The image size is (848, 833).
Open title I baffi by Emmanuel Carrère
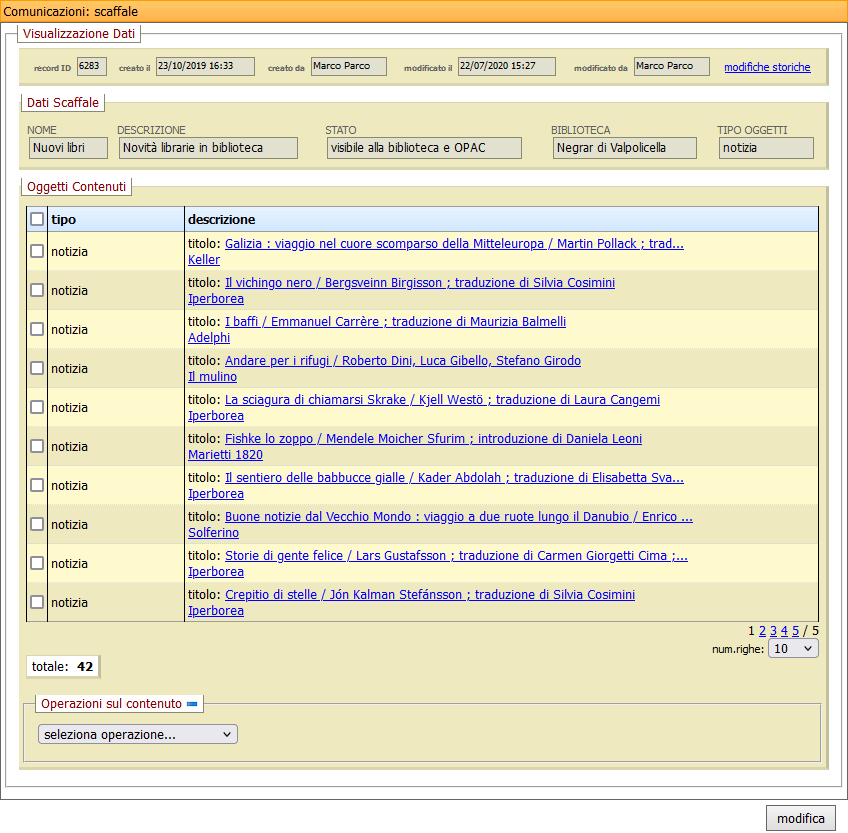tap(395, 322)
